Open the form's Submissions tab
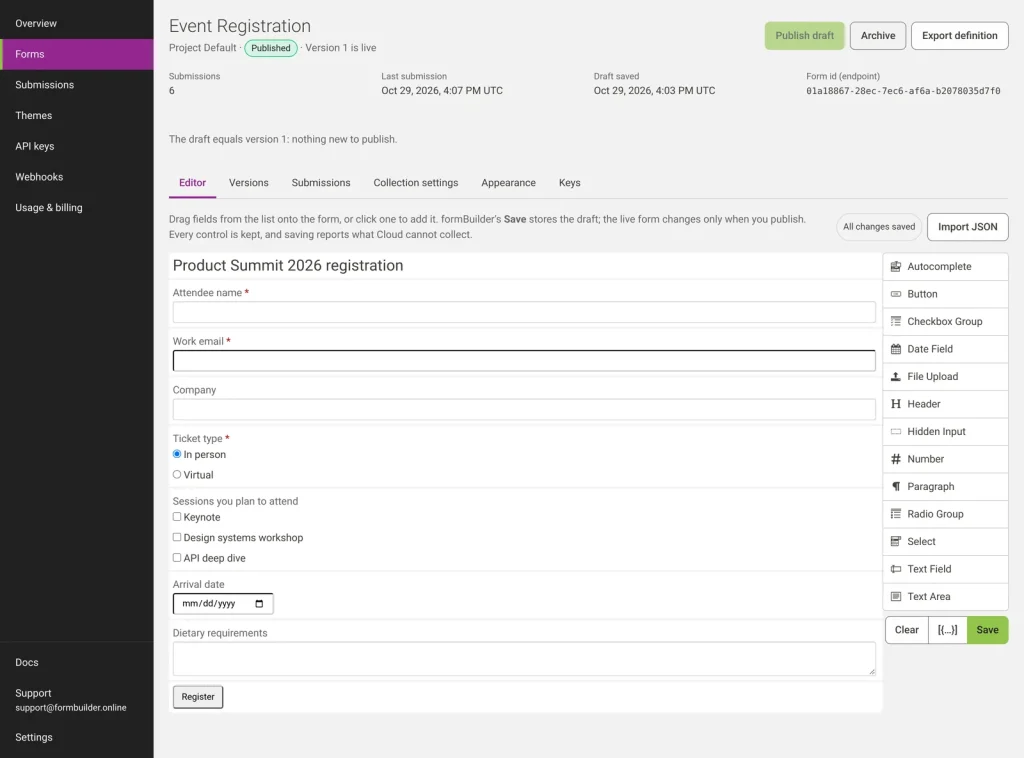The image size is (1024, 758). point(321,183)
